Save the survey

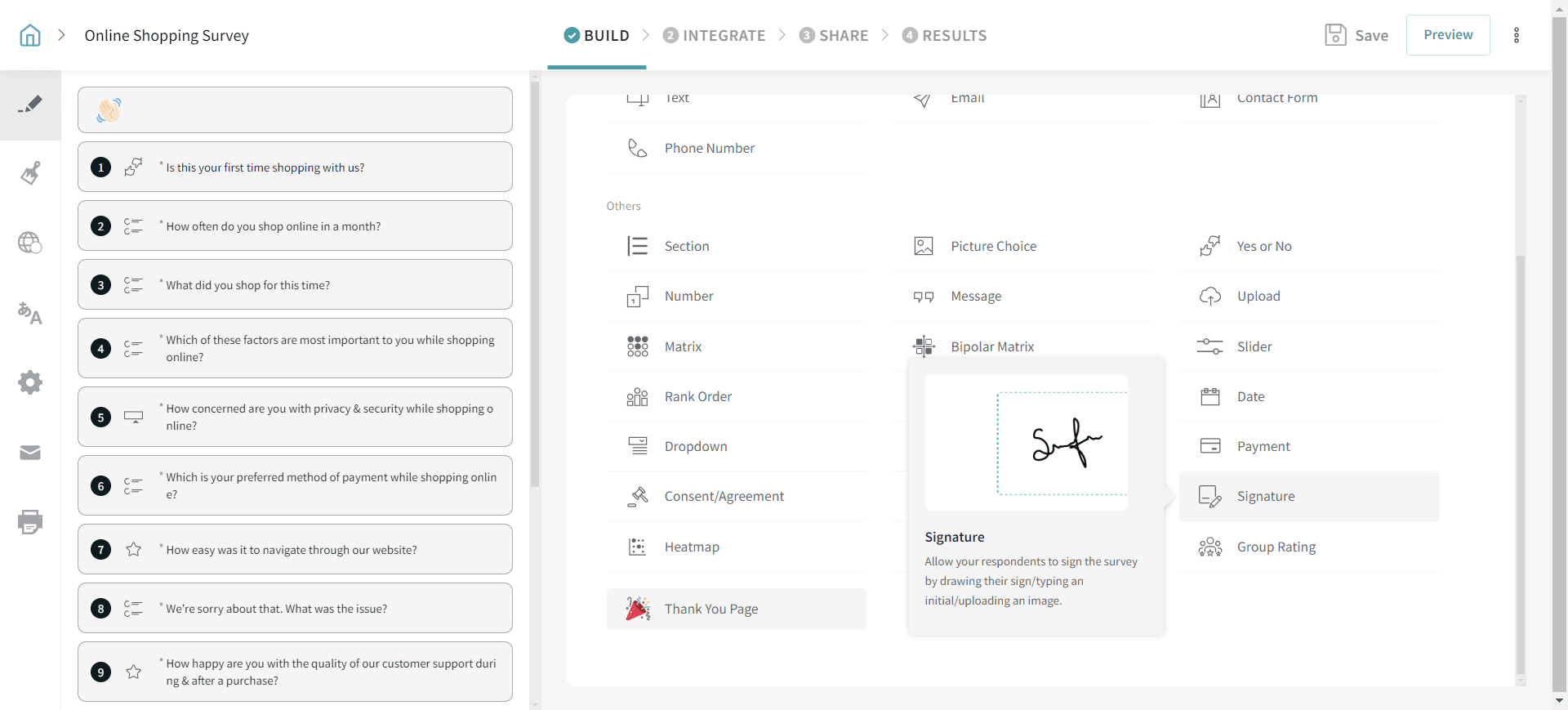click(x=1356, y=35)
